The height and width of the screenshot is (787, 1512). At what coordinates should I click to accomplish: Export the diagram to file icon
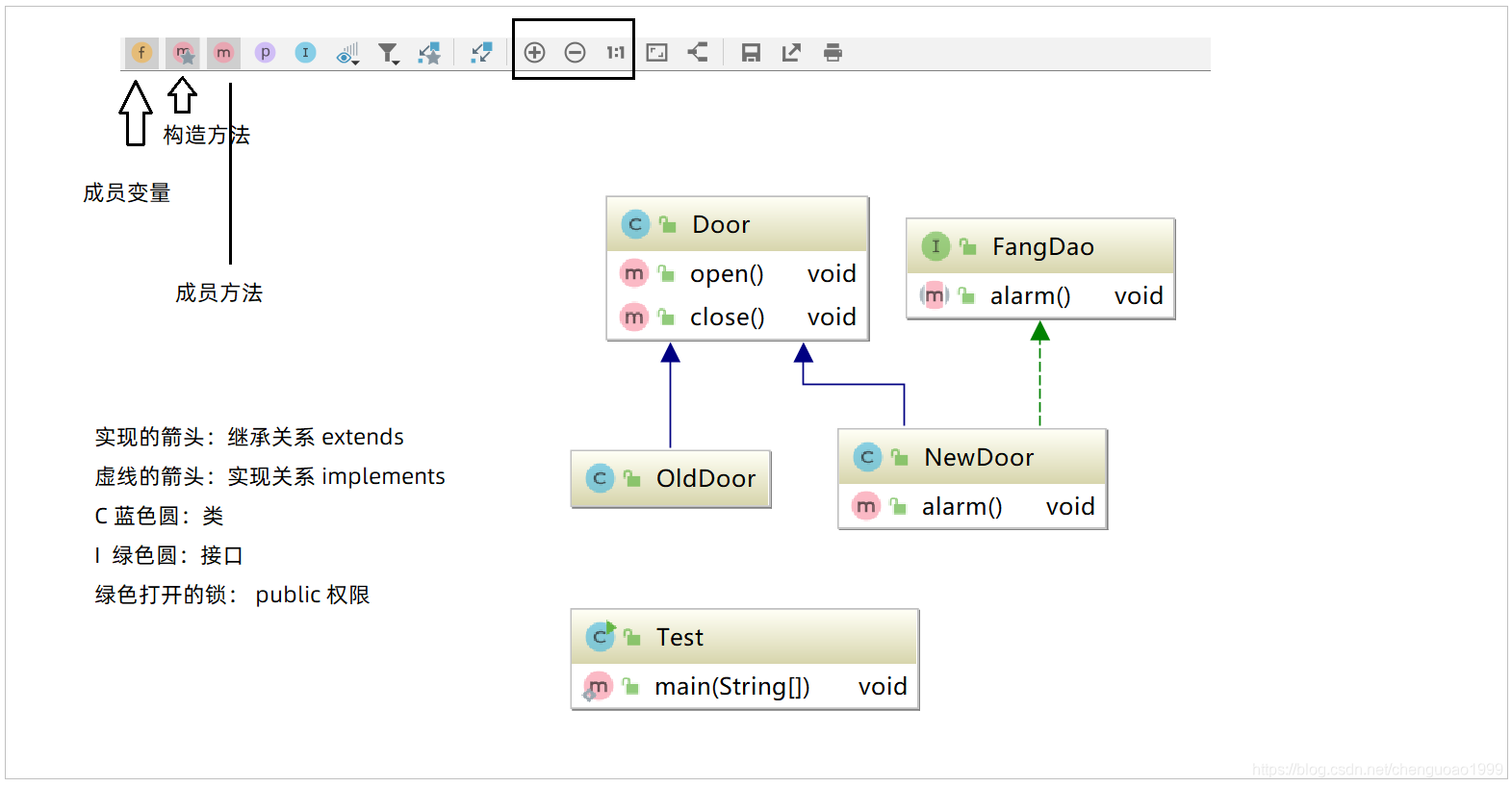point(791,53)
